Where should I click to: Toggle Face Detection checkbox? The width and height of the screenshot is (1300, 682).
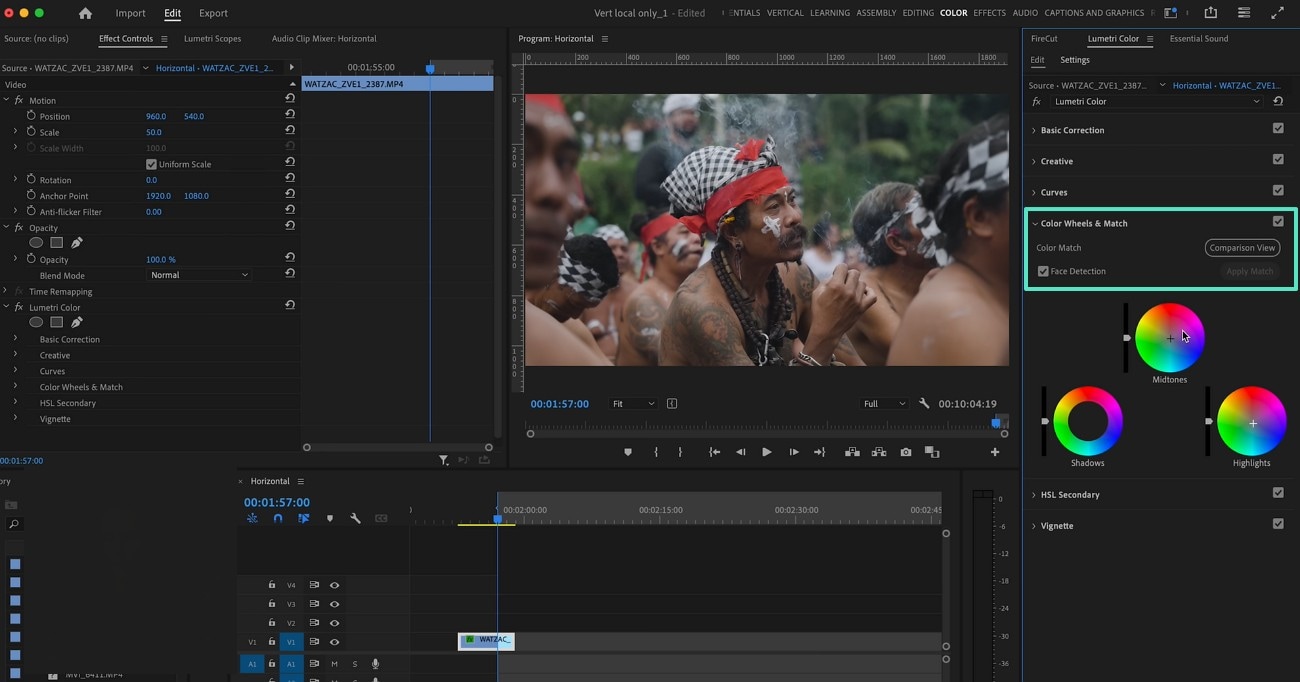pos(1043,271)
